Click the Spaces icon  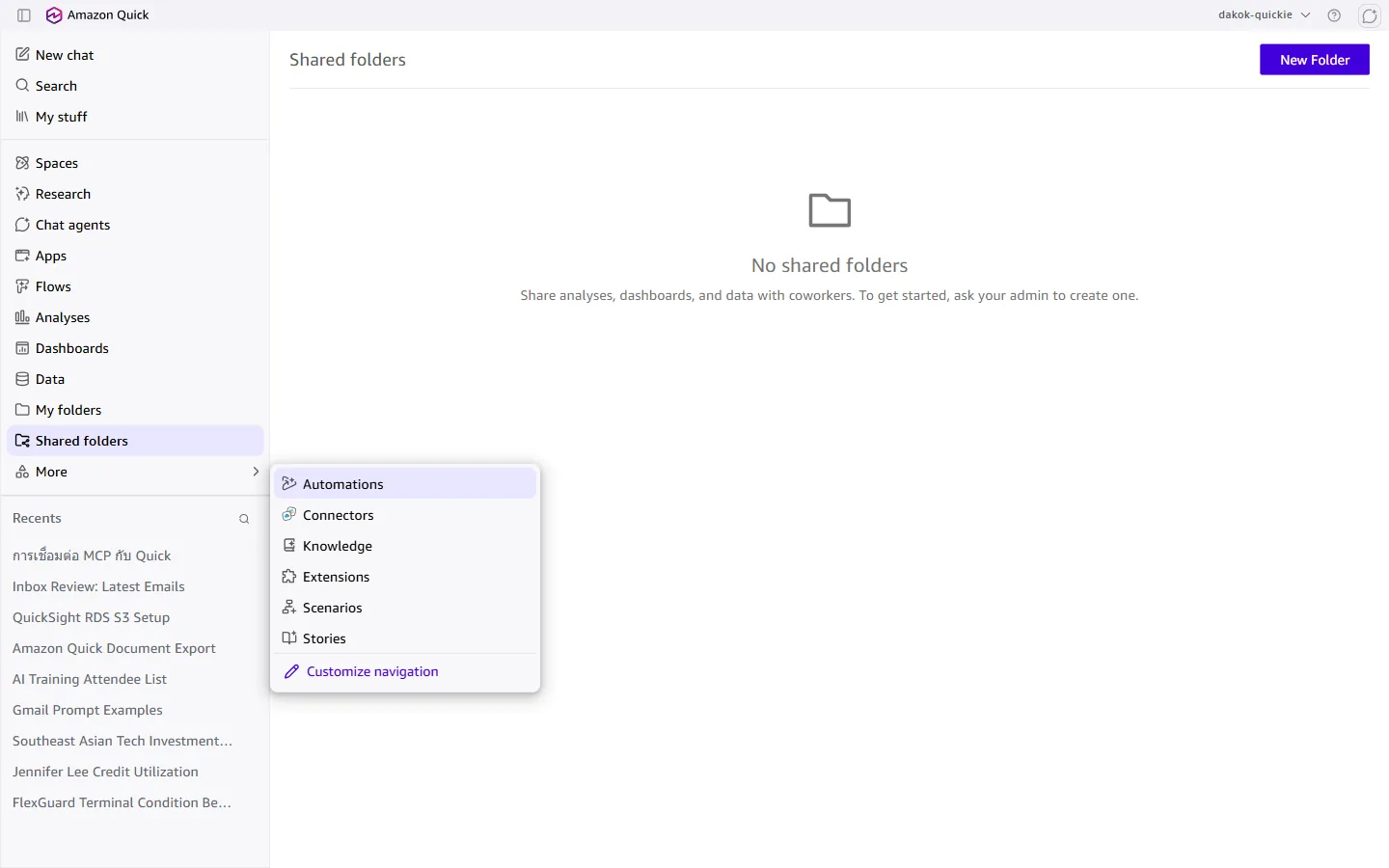click(22, 163)
